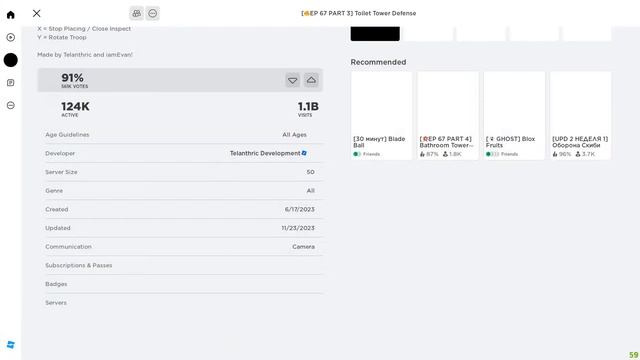Expand the Subscriptions & Passes section

coord(184,265)
